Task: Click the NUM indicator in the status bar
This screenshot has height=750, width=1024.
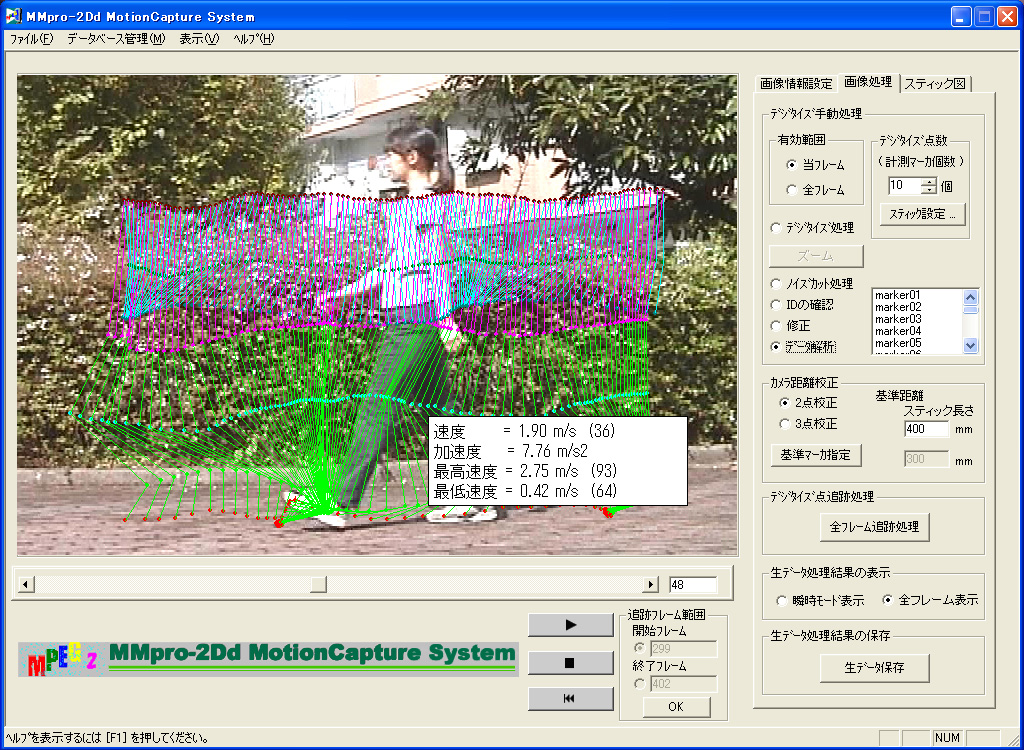Action: 947,738
